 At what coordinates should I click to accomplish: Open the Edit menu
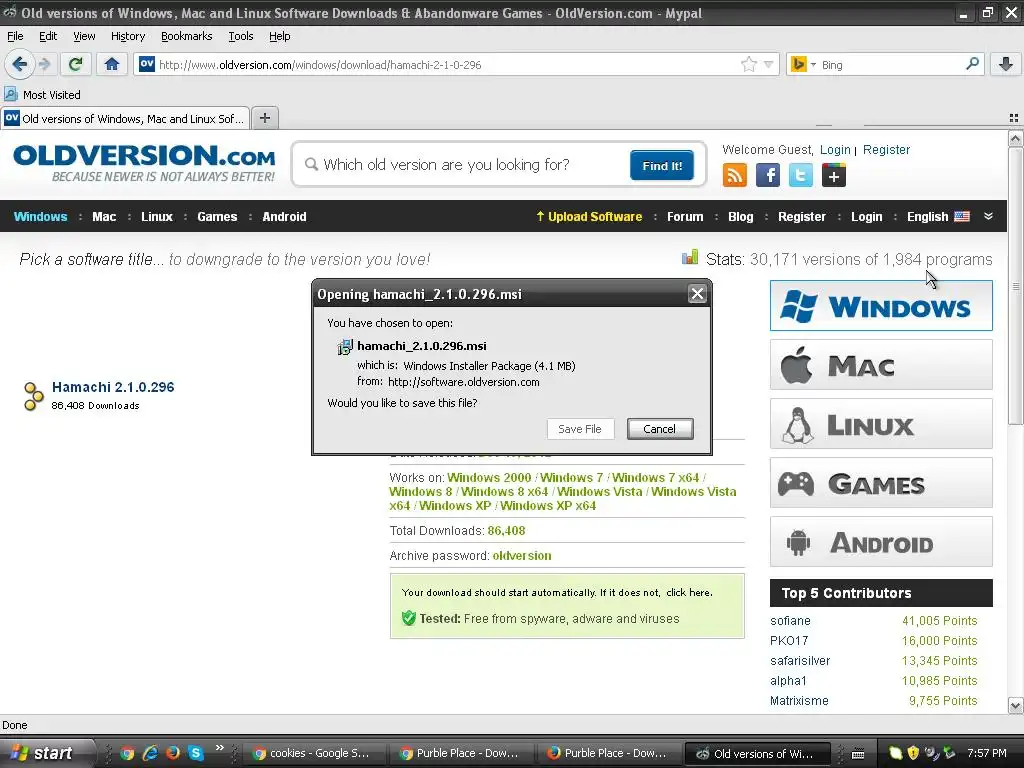click(48, 36)
